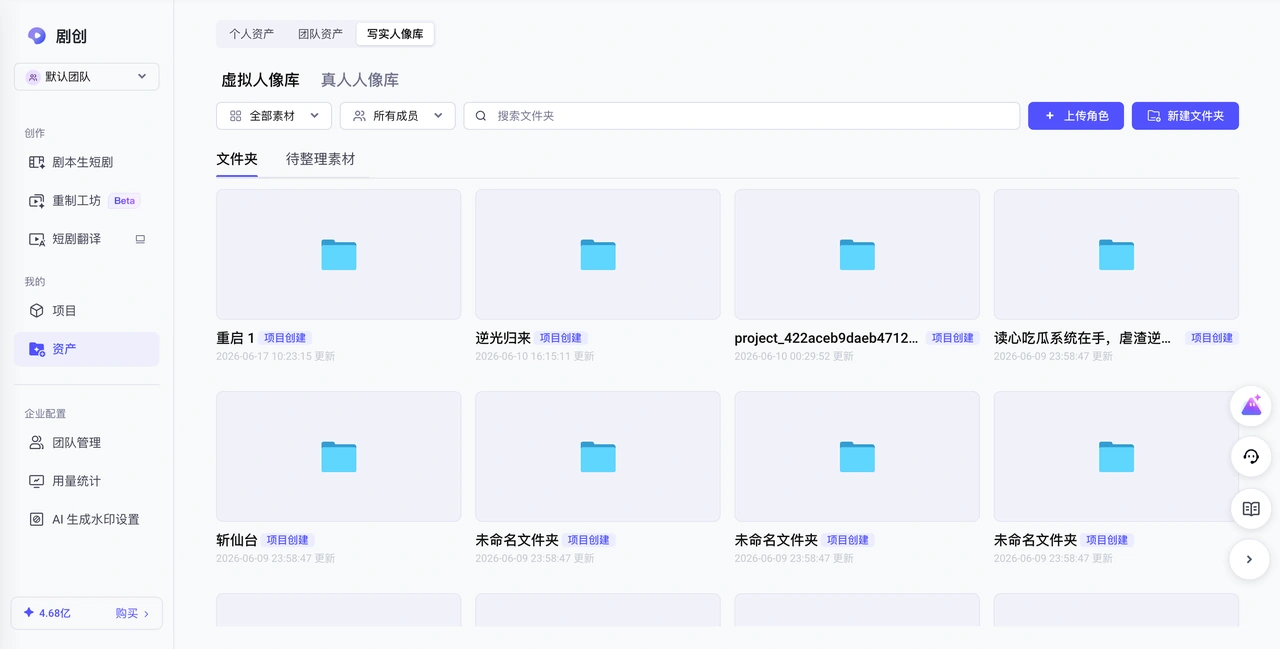Click the 资产 folder icon in the sidebar
The image size is (1280, 649).
[37, 349]
